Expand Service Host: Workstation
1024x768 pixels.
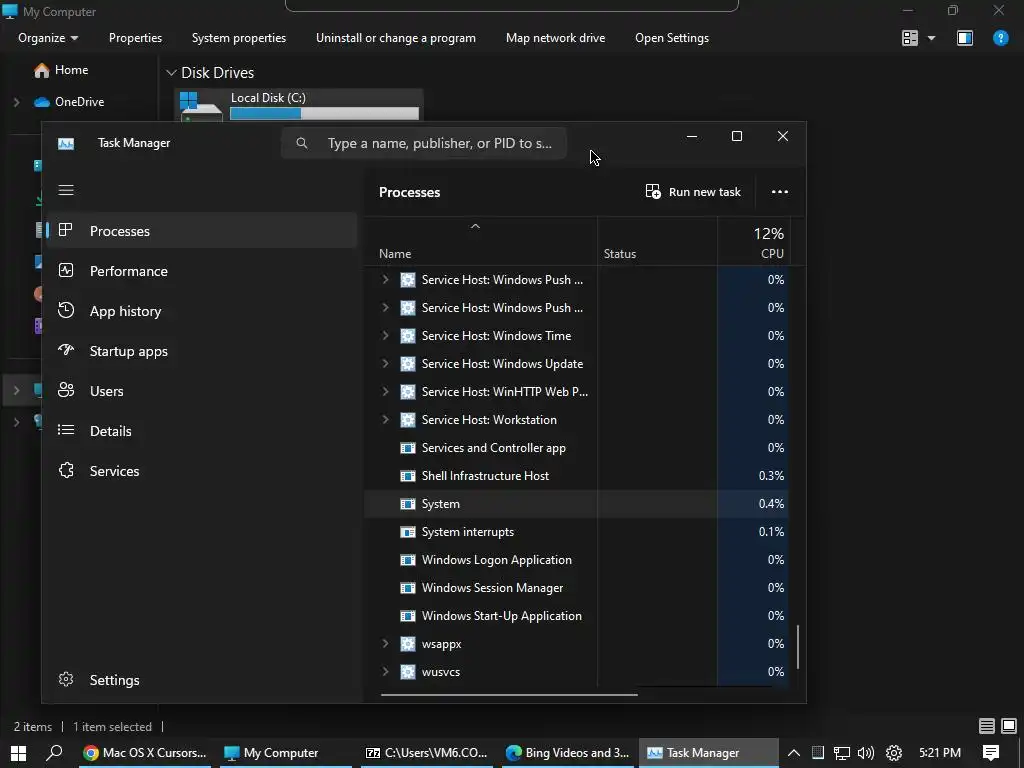[385, 420]
